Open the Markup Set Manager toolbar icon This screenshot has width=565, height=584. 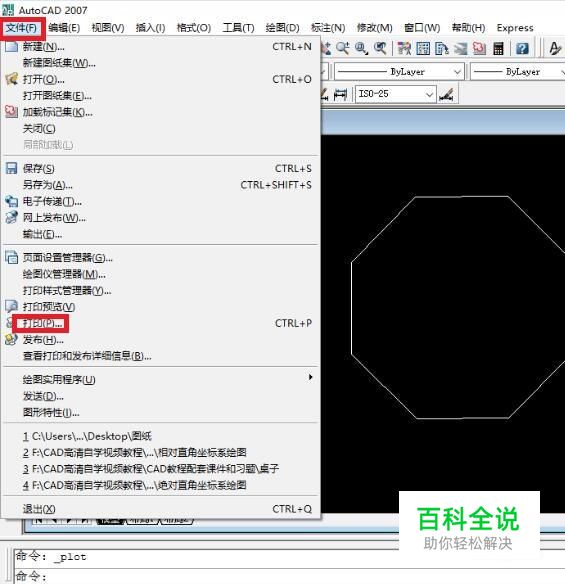click(479, 48)
